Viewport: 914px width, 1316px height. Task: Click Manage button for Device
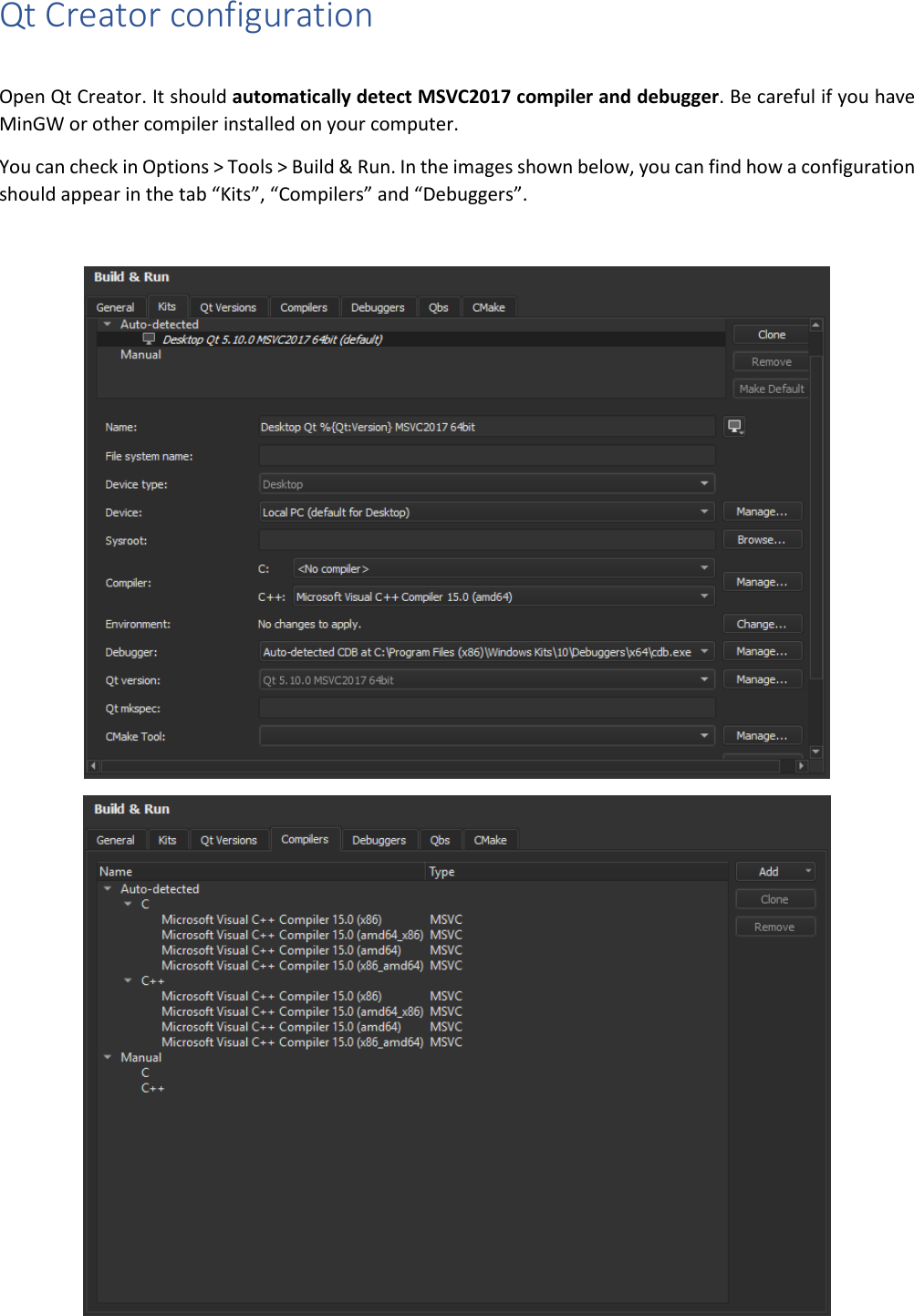[x=762, y=512]
